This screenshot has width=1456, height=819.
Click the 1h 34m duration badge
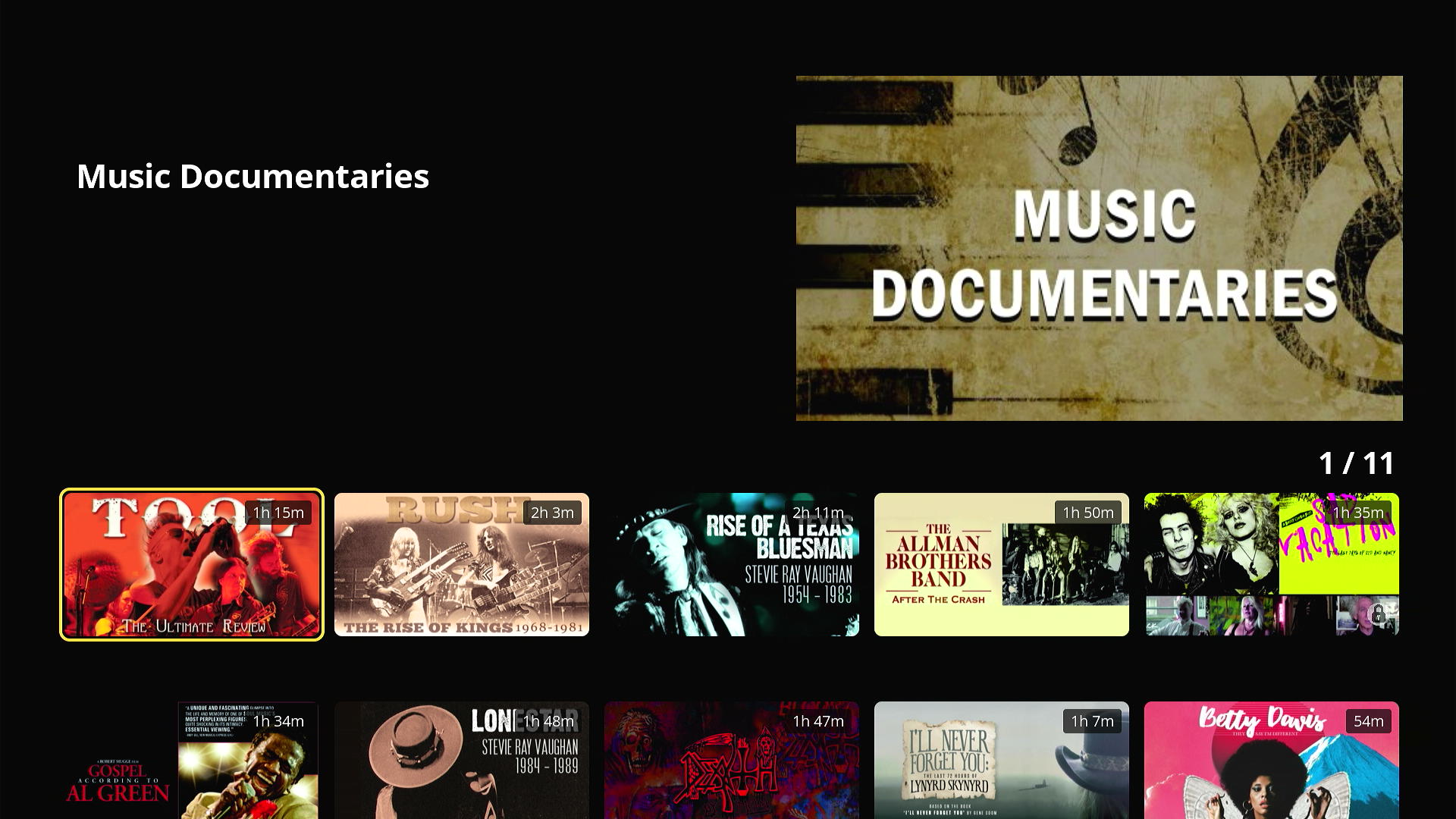click(x=278, y=721)
